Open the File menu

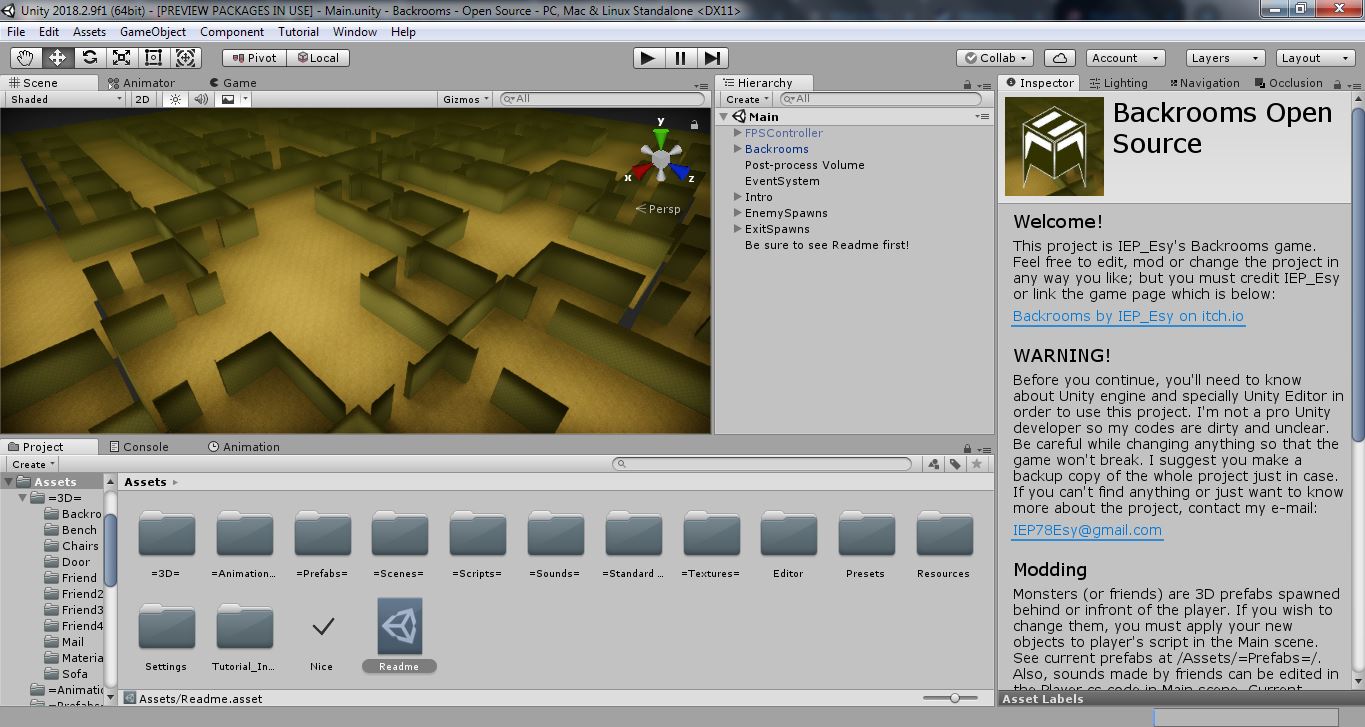coord(16,32)
